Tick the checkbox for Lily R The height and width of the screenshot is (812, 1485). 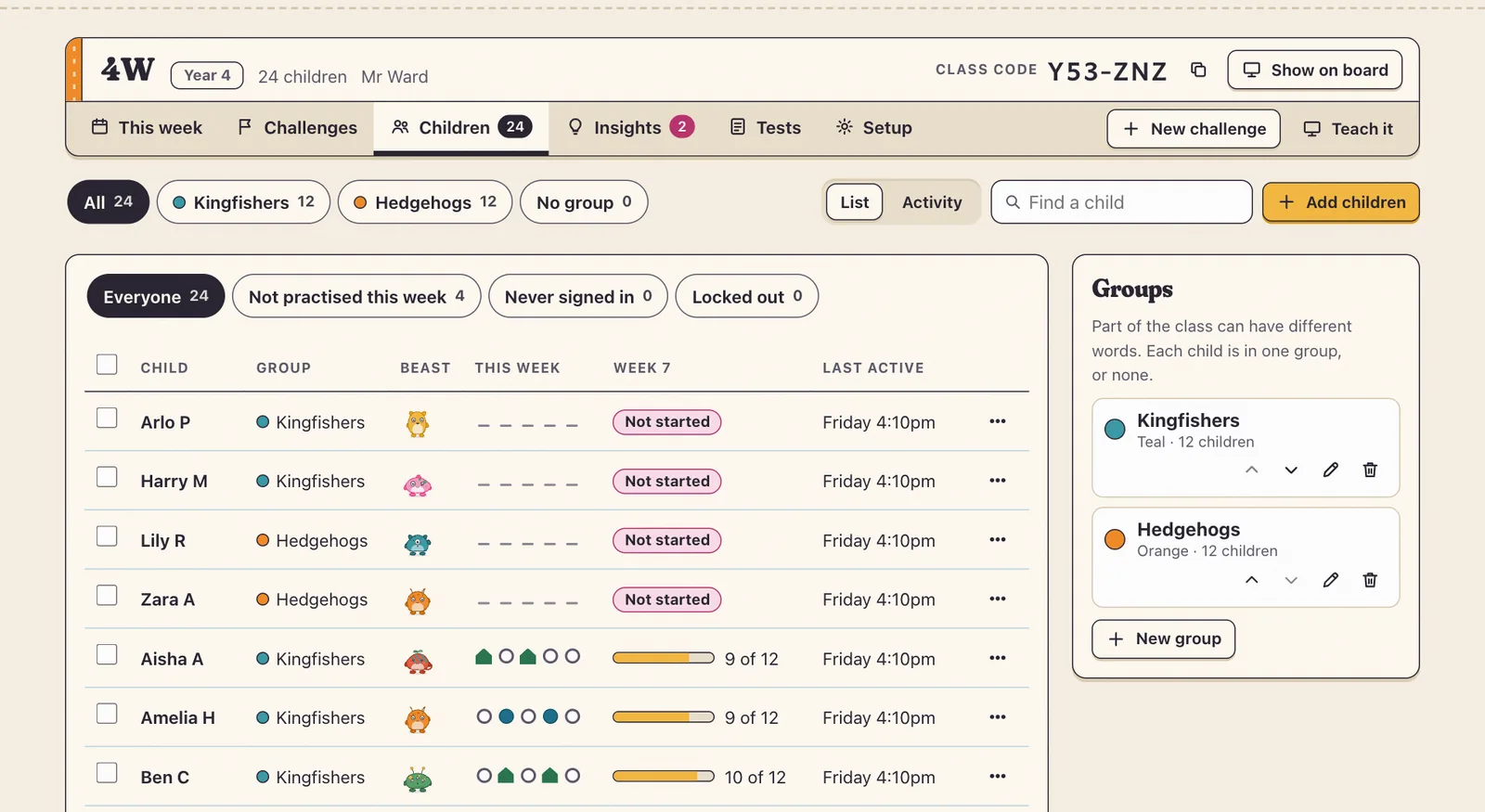point(107,537)
